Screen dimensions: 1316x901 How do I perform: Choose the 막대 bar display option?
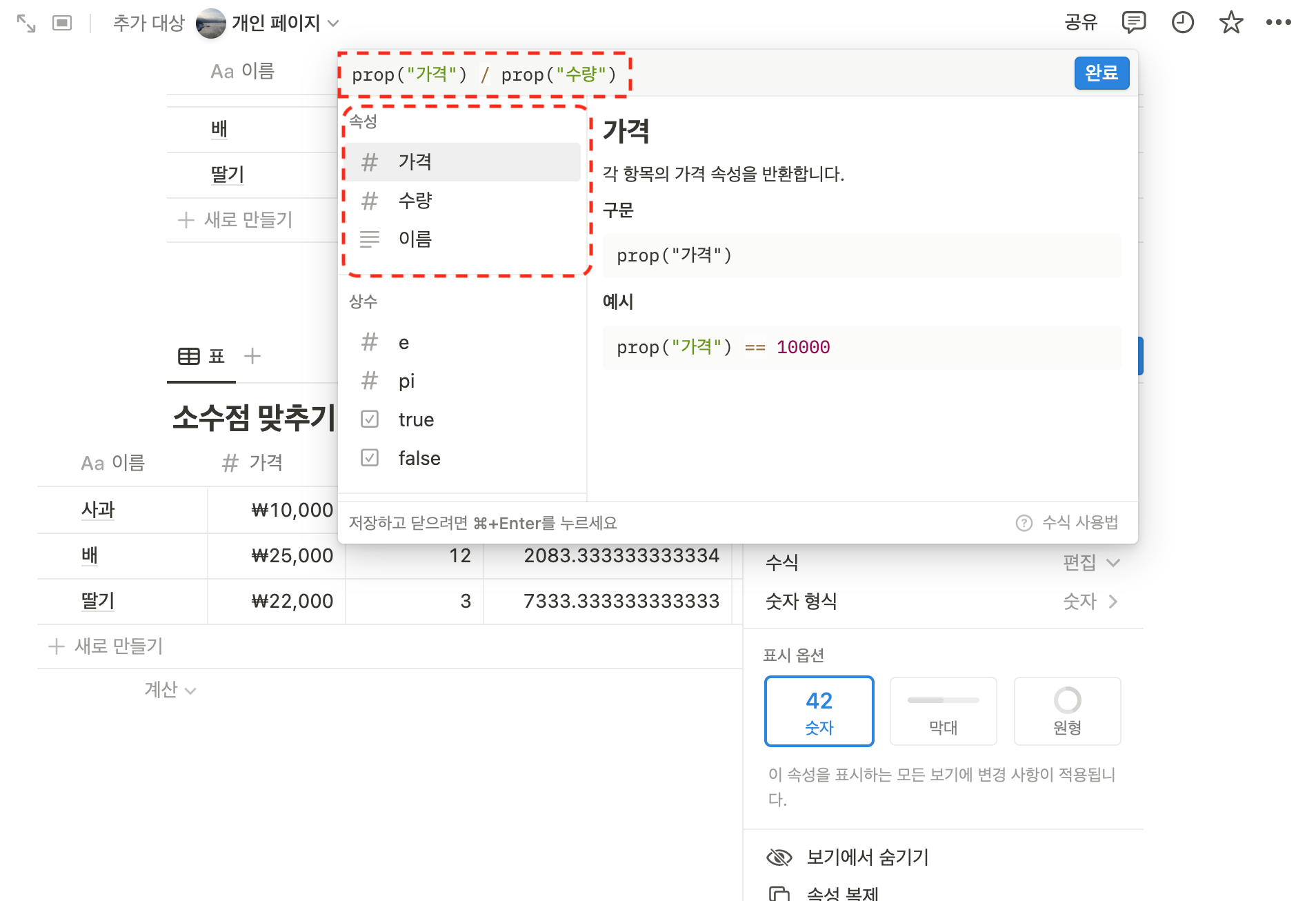coord(943,711)
